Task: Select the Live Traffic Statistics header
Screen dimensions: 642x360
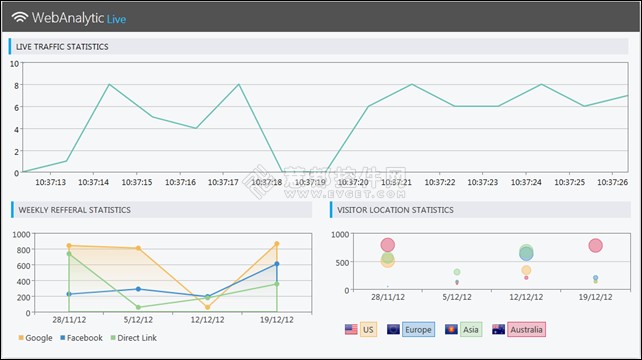Action: [319, 46]
